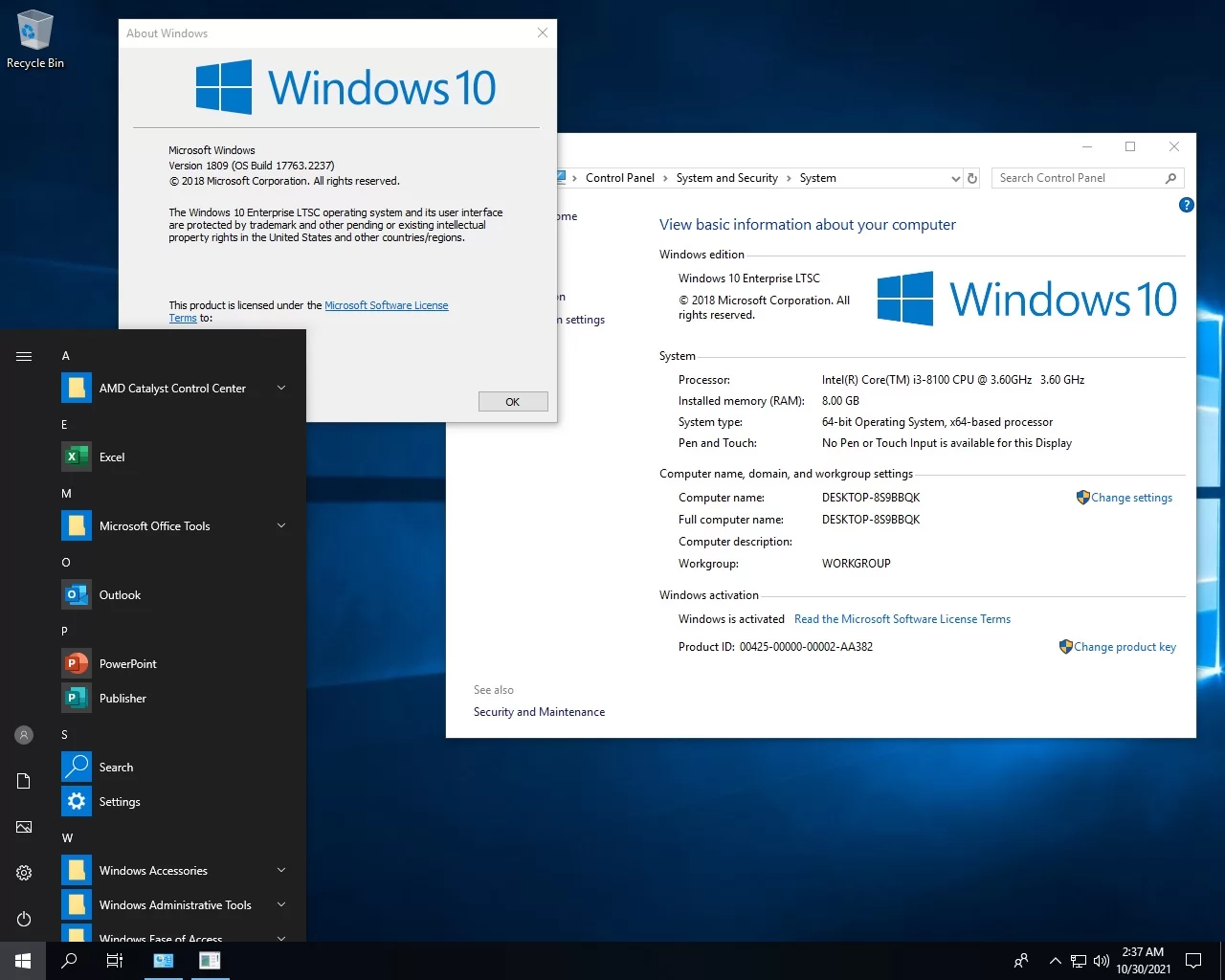Screen dimensions: 1225x980
Task: Click the volume icon in system tray
Action: point(1102,961)
